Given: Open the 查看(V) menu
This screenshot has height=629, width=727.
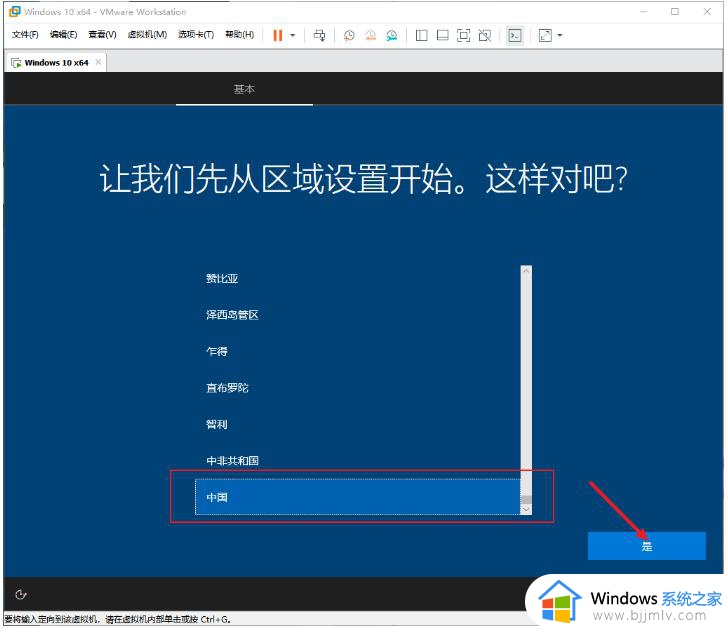Looking at the screenshot, I should coord(102,35).
